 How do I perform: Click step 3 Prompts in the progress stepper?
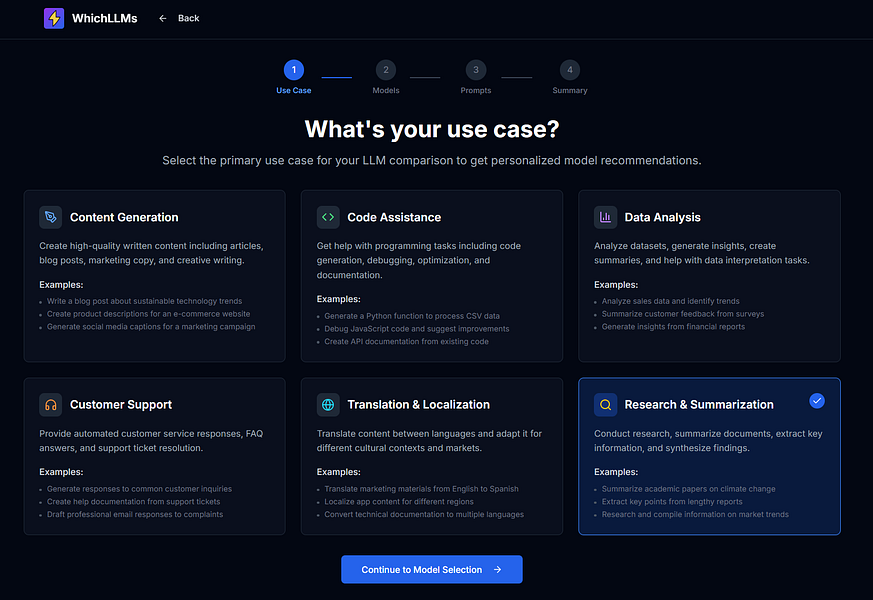(475, 70)
